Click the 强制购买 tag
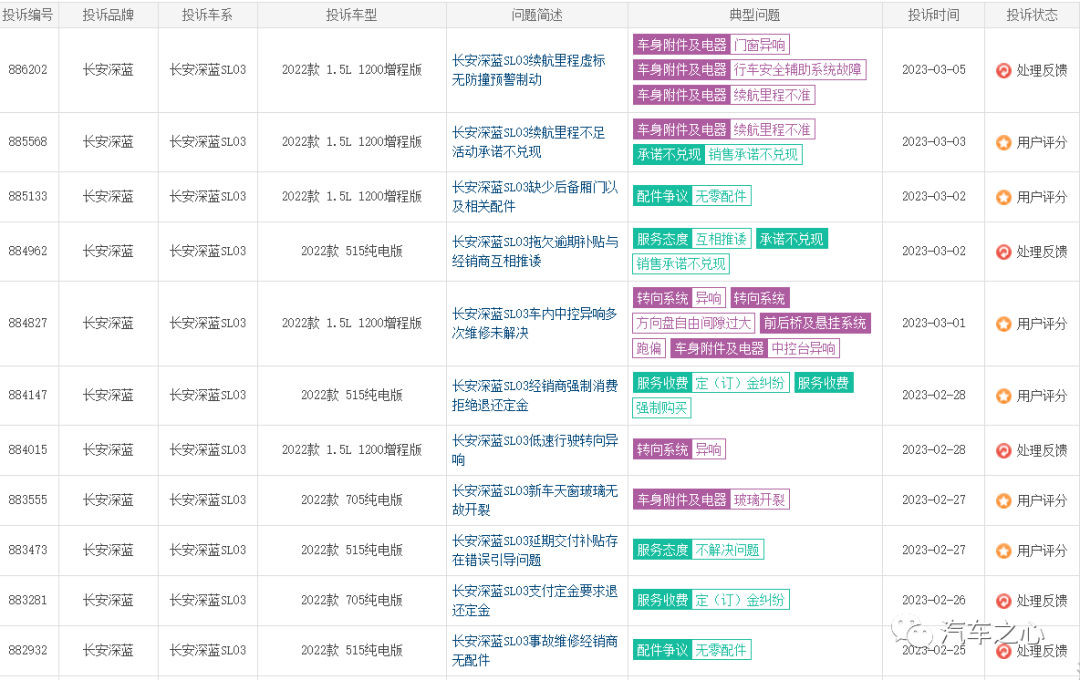This screenshot has width=1080, height=680. [x=662, y=408]
